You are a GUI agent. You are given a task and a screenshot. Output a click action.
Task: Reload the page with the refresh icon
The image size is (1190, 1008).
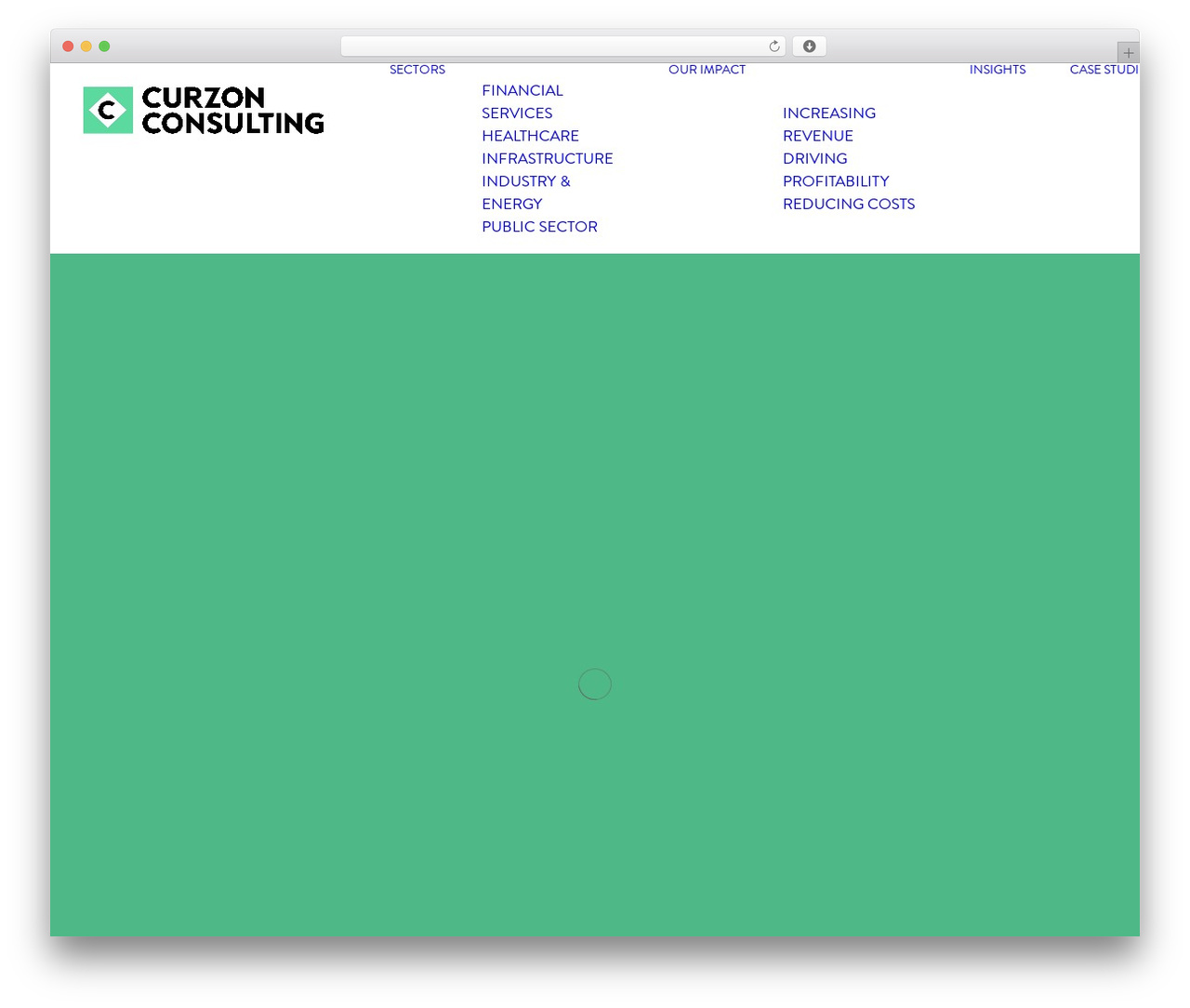pos(774,46)
